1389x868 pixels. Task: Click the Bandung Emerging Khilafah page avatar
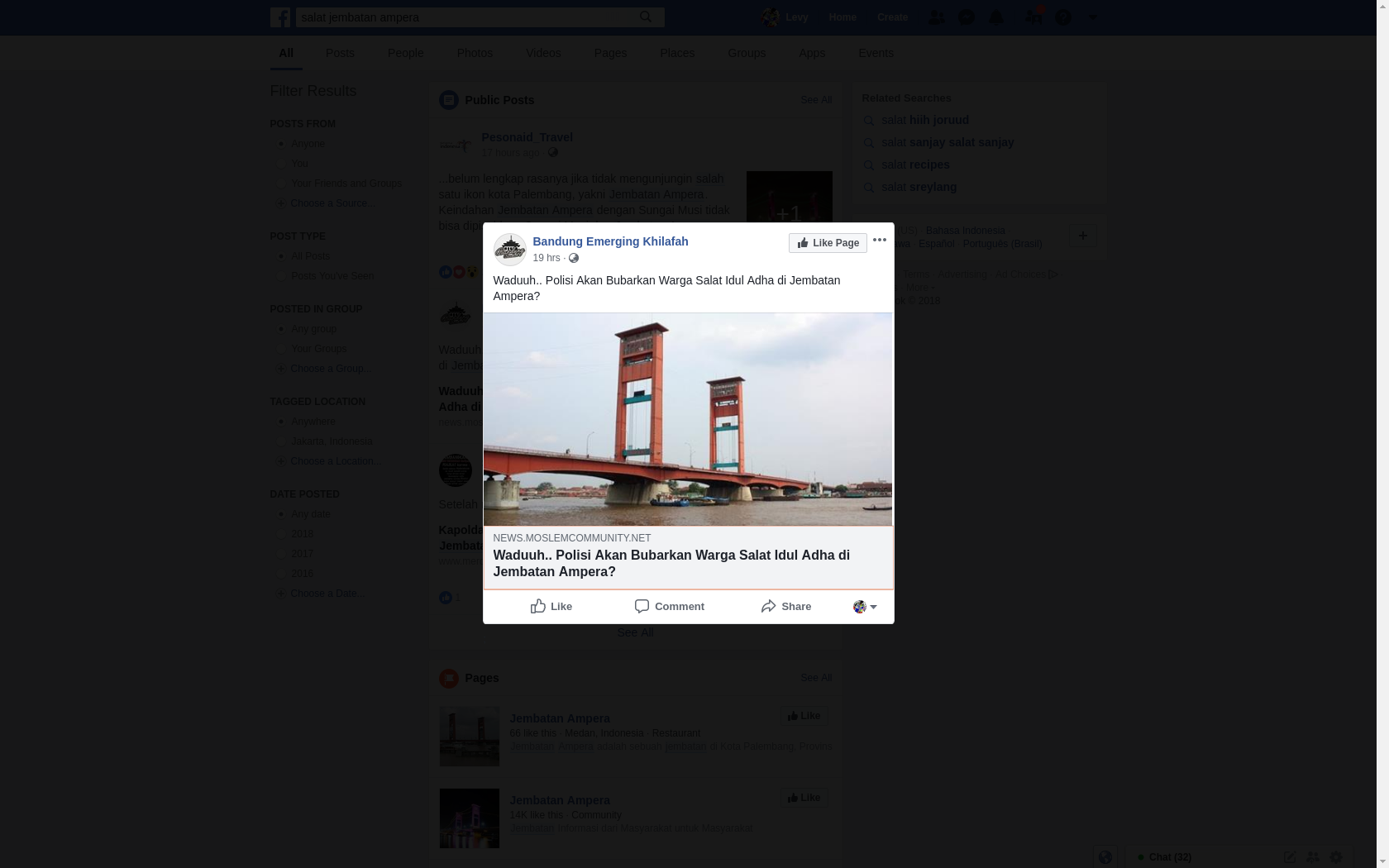point(509,249)
